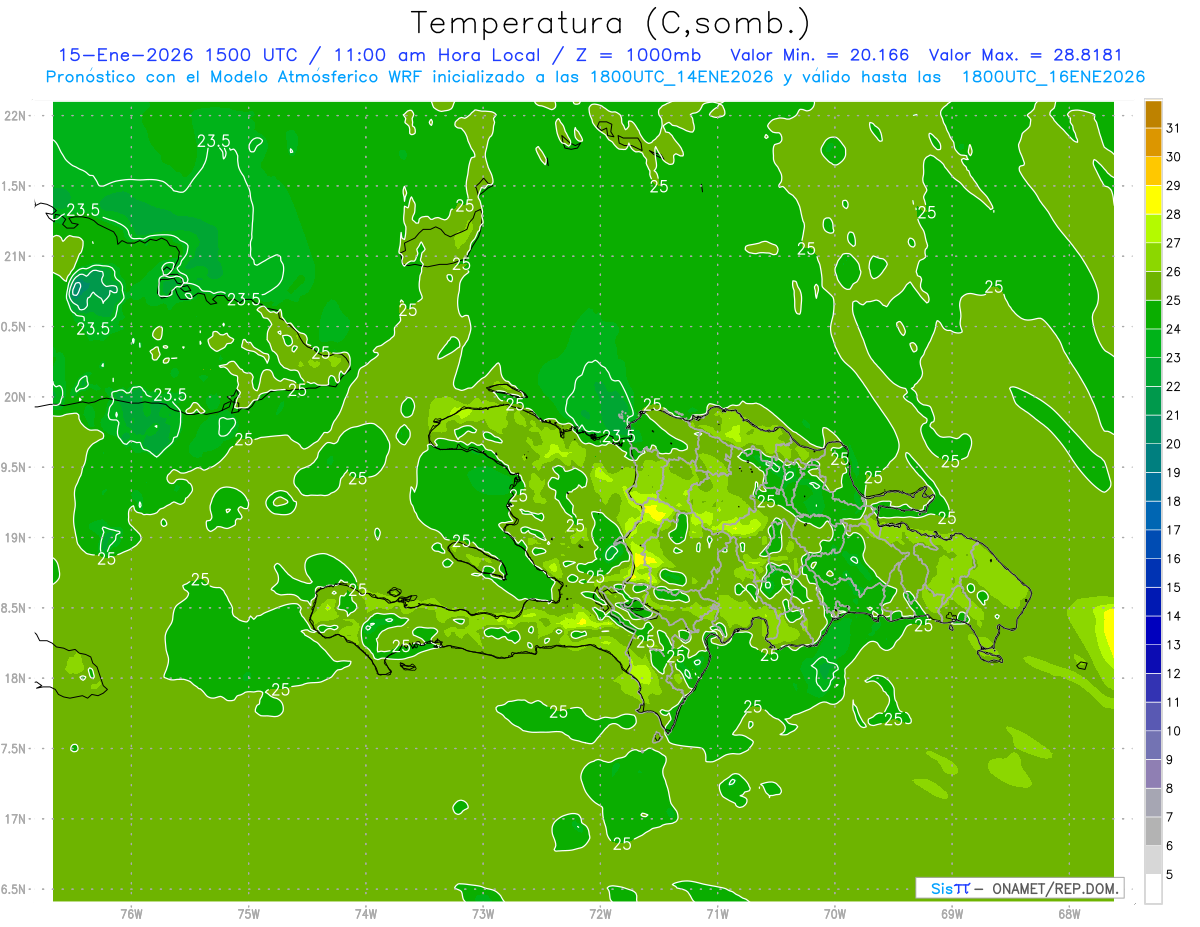Click the green swatch between 24 and 25
The height and width of the screenshot is (927, 1200).
[1153, 315]
